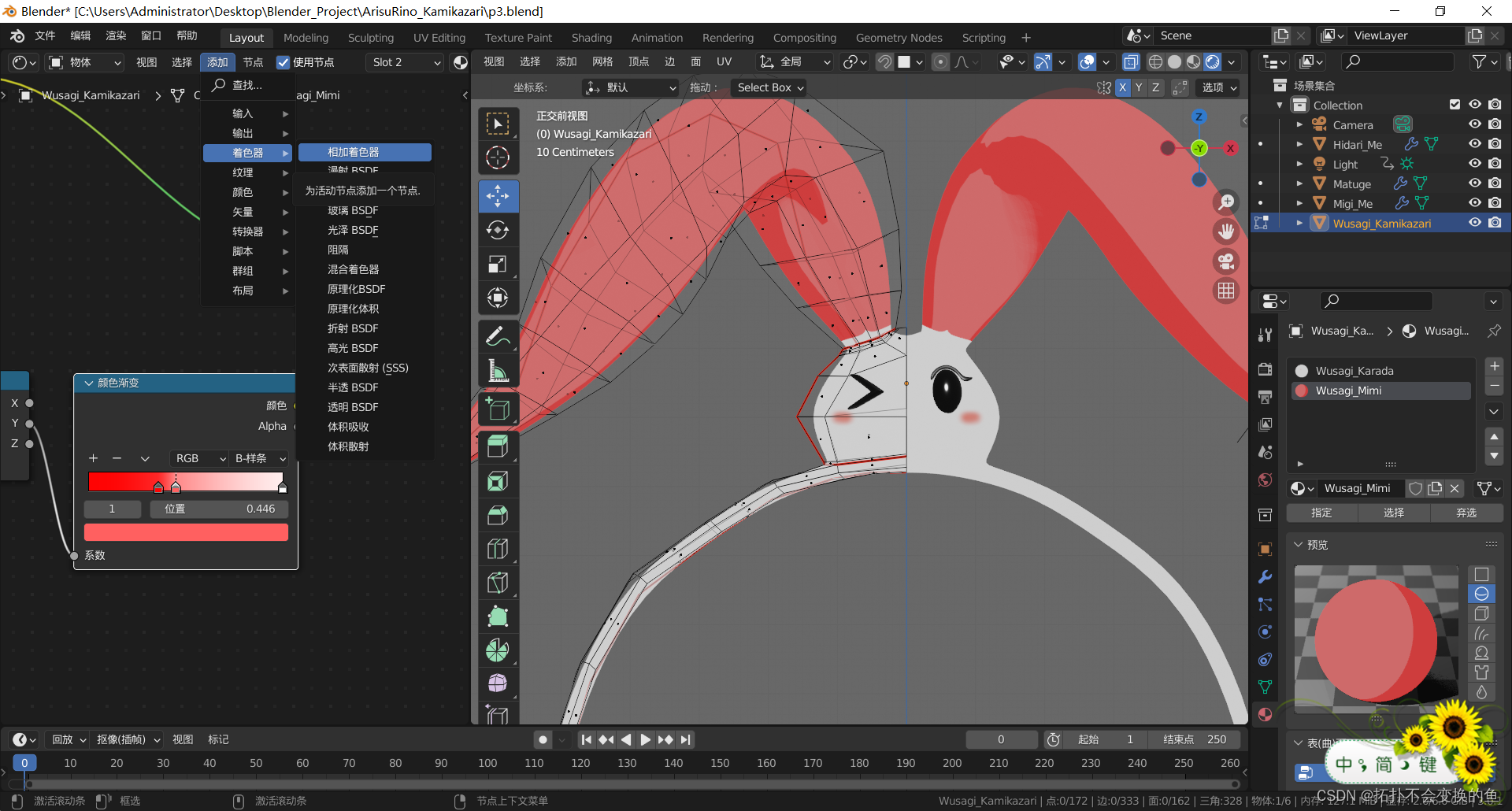
Task: Click the 弃选 deselect button
Action: tap(1466, 513)
